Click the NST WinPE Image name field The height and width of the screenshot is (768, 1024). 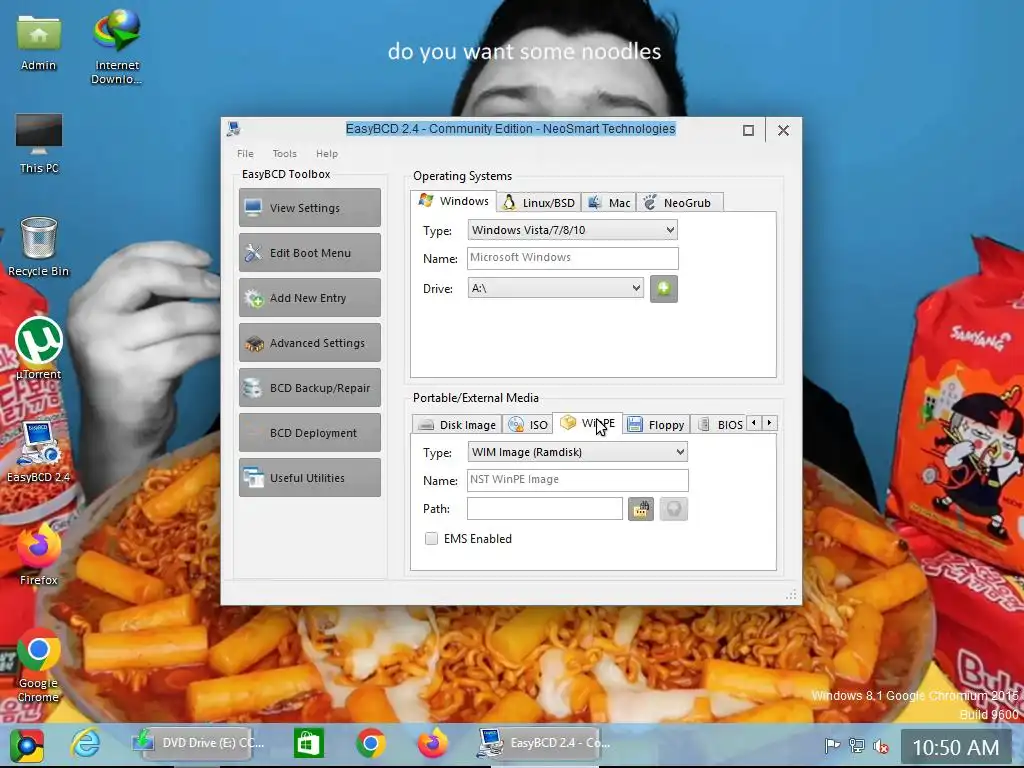click(577, 480)
